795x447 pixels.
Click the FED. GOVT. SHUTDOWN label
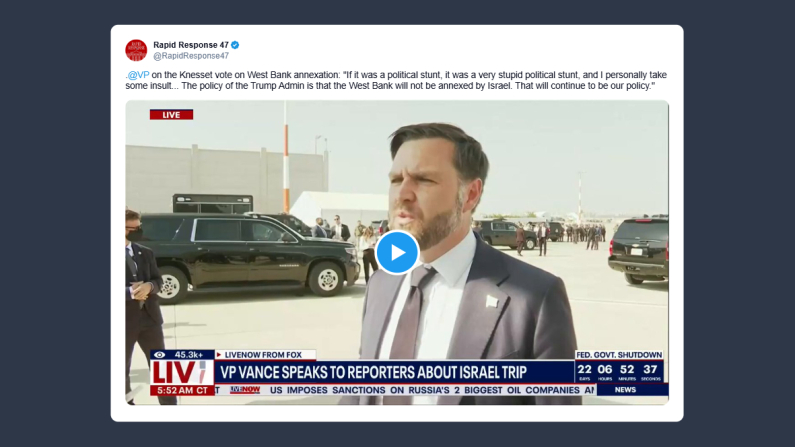click(x=619, y=355)
